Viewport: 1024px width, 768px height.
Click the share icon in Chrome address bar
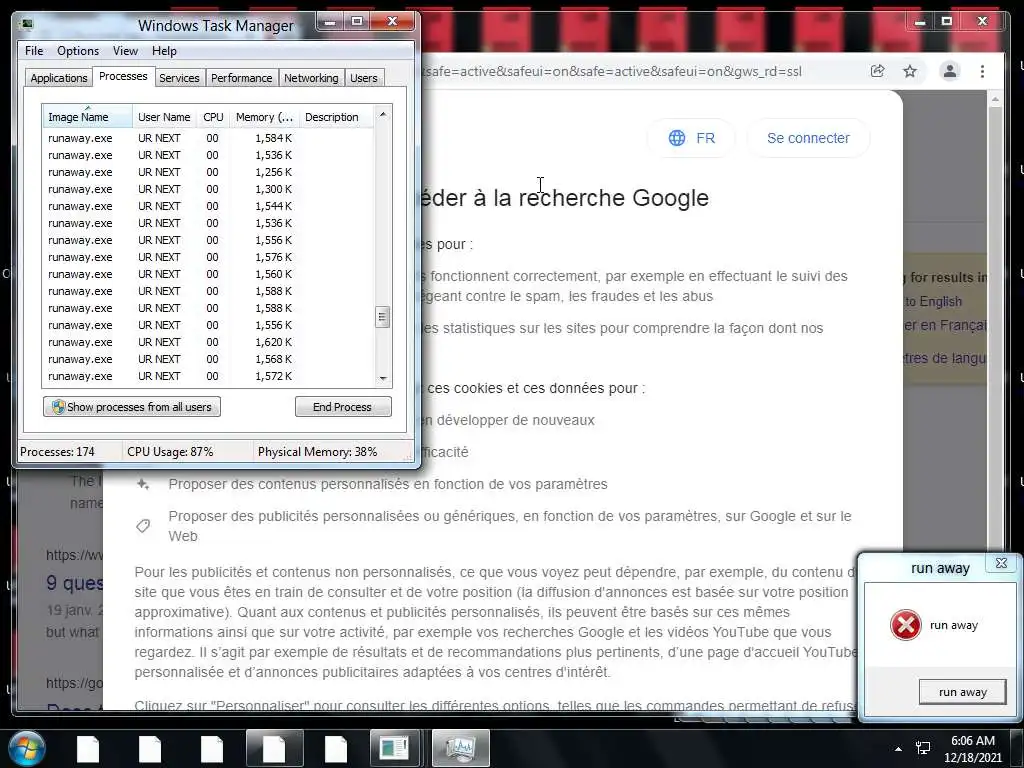pos(878,71)
